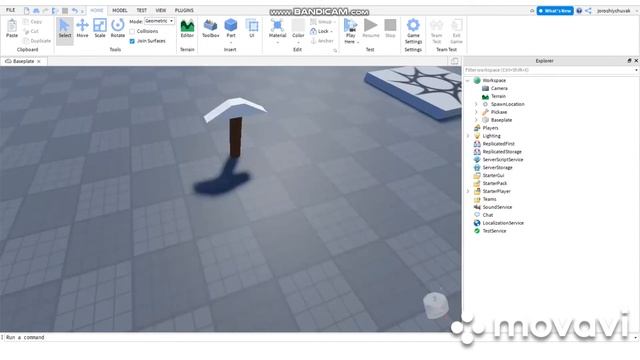Click the new file icon in quick access bar
The width and height of the screenshot is (640, 360).
(x=27, y=11)
